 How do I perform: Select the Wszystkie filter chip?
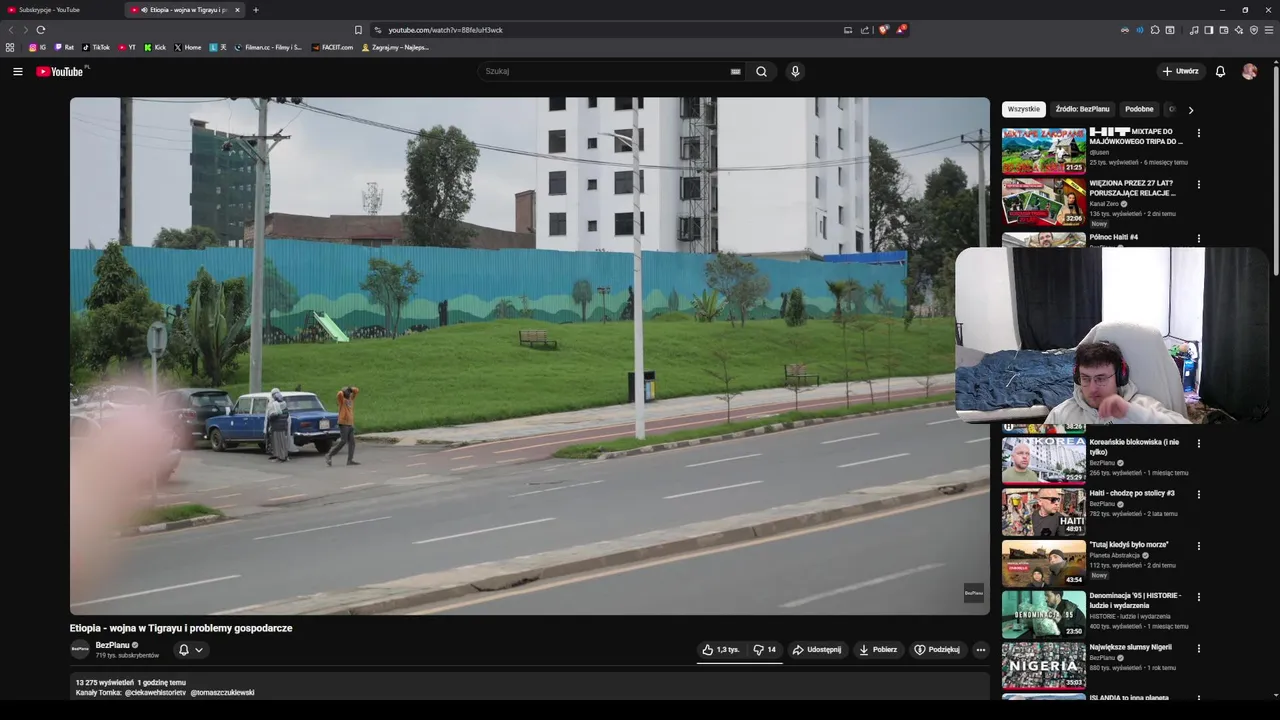(1023, 109)
